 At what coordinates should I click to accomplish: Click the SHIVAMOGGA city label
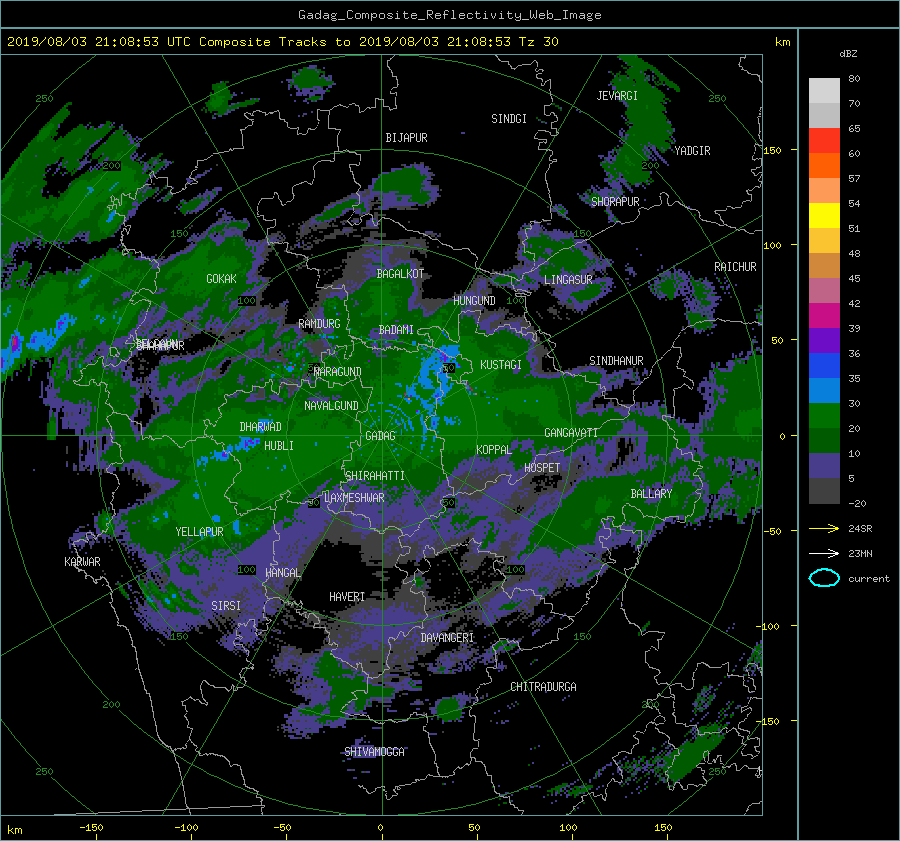[374, 752]
